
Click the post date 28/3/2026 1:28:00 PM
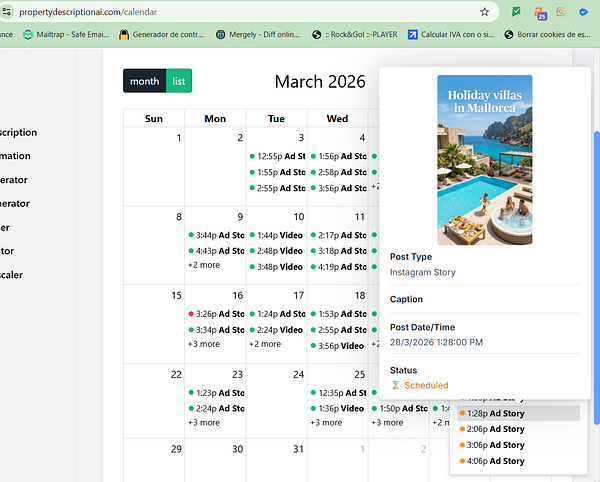tap(436, 342)
